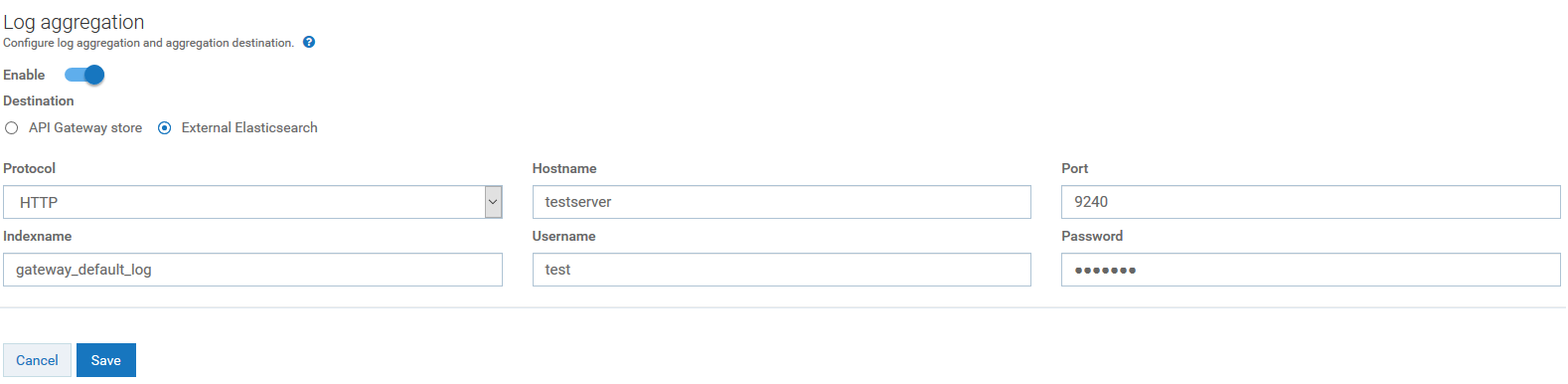
Task: Open the HTTP protocol combo box
Action: pos(252,202)
